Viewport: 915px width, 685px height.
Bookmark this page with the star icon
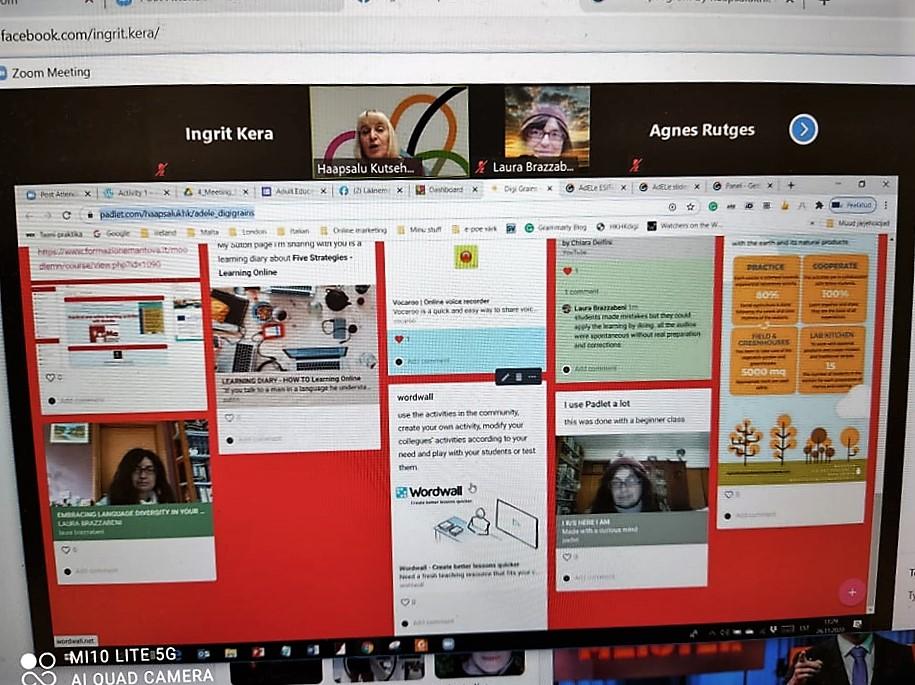(690, 207)
